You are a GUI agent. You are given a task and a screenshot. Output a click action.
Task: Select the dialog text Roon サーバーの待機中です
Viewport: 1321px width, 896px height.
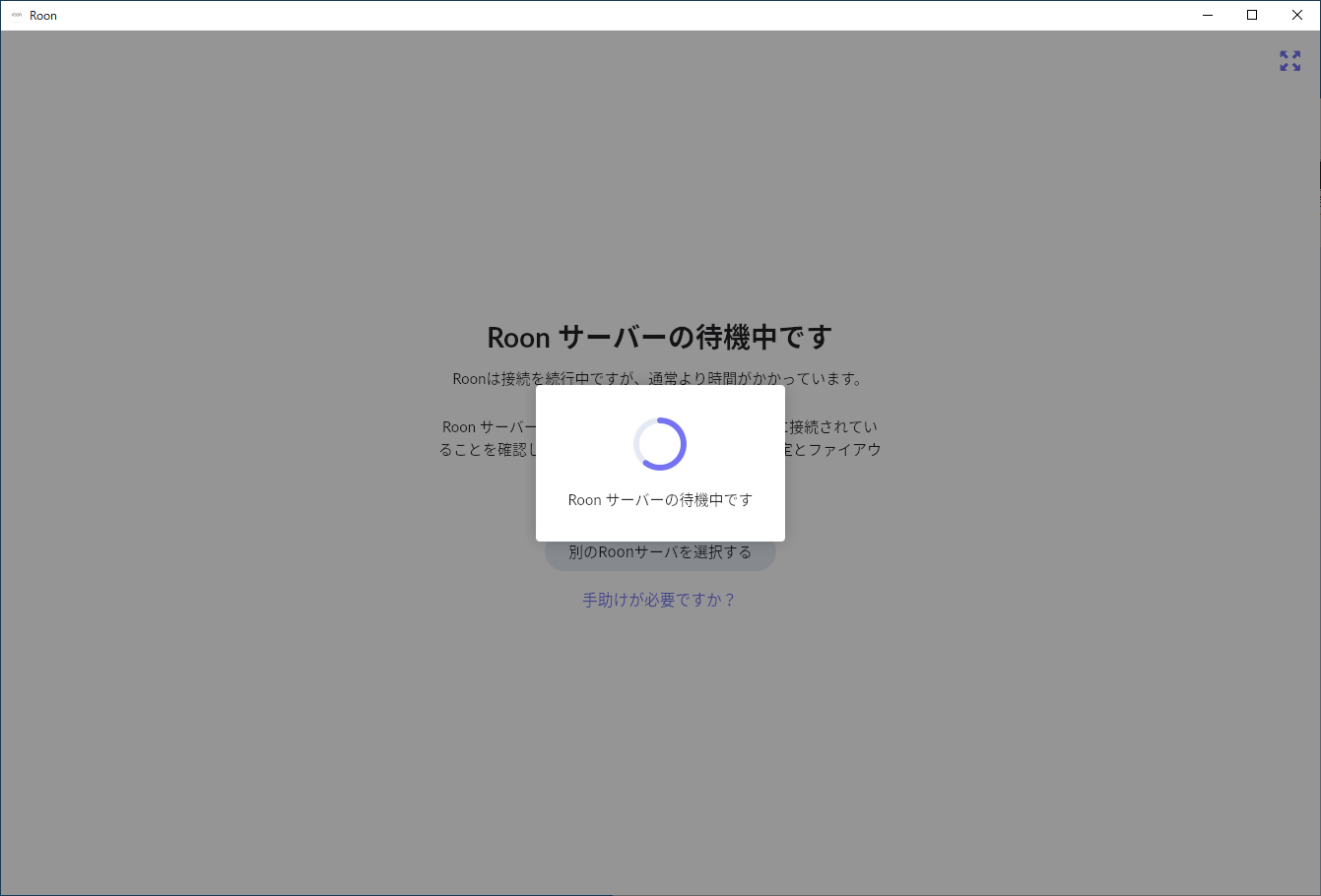(660, 500)
